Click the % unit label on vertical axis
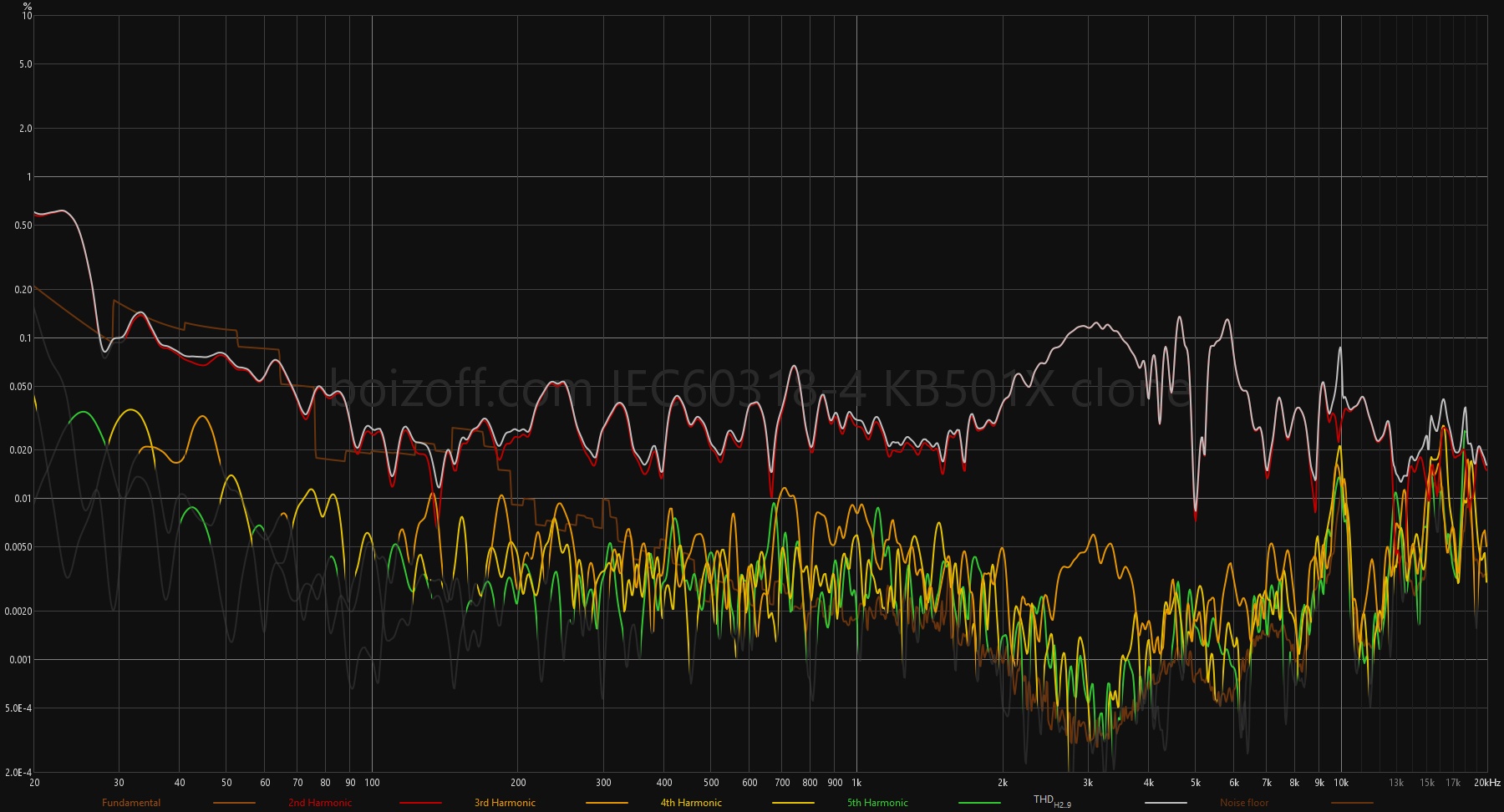This screenshot has height=812, width=1504. [x=28, y=6]
